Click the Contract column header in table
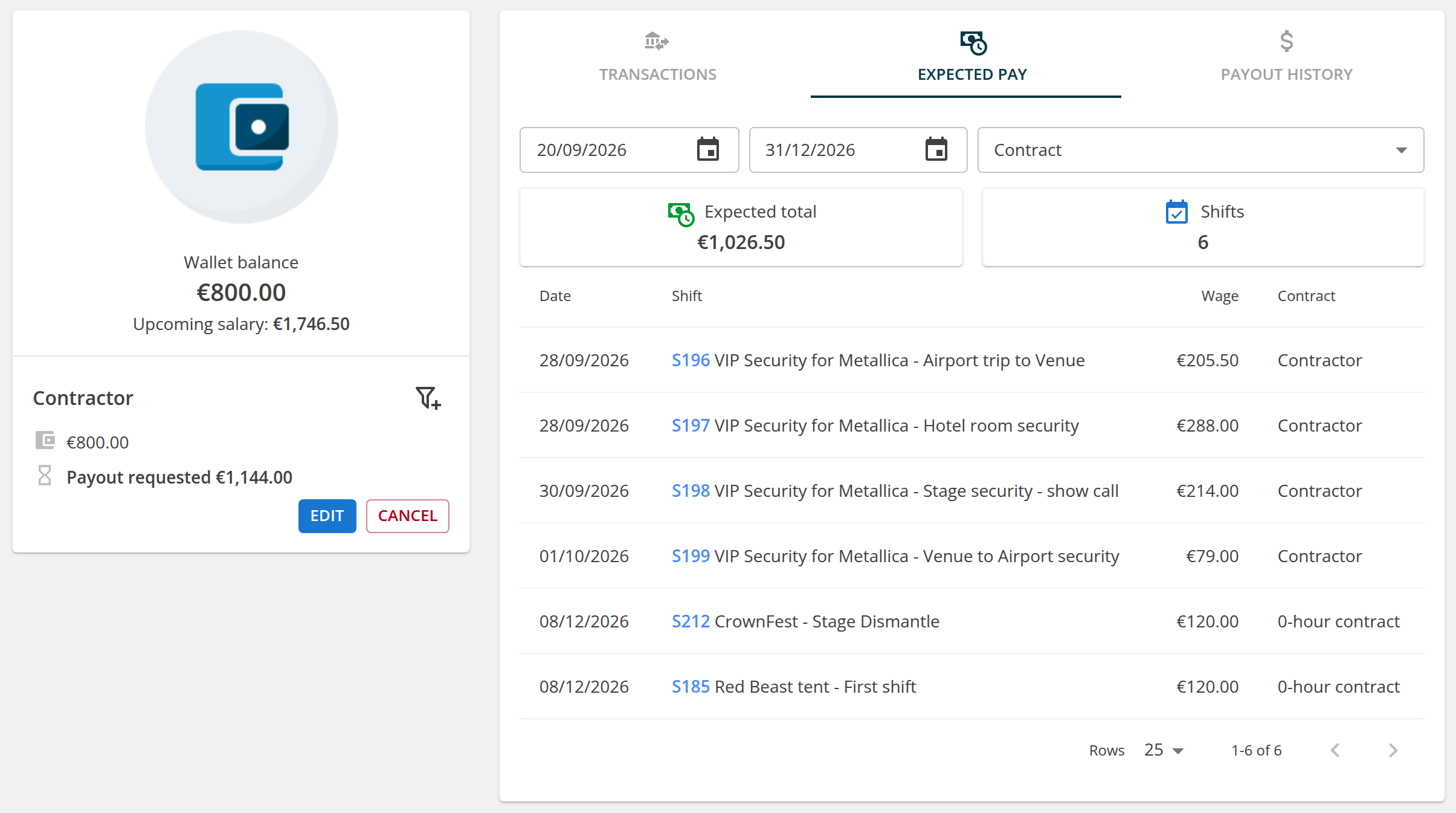Screen dimensions: 1456x813 tap(1306, 296)
